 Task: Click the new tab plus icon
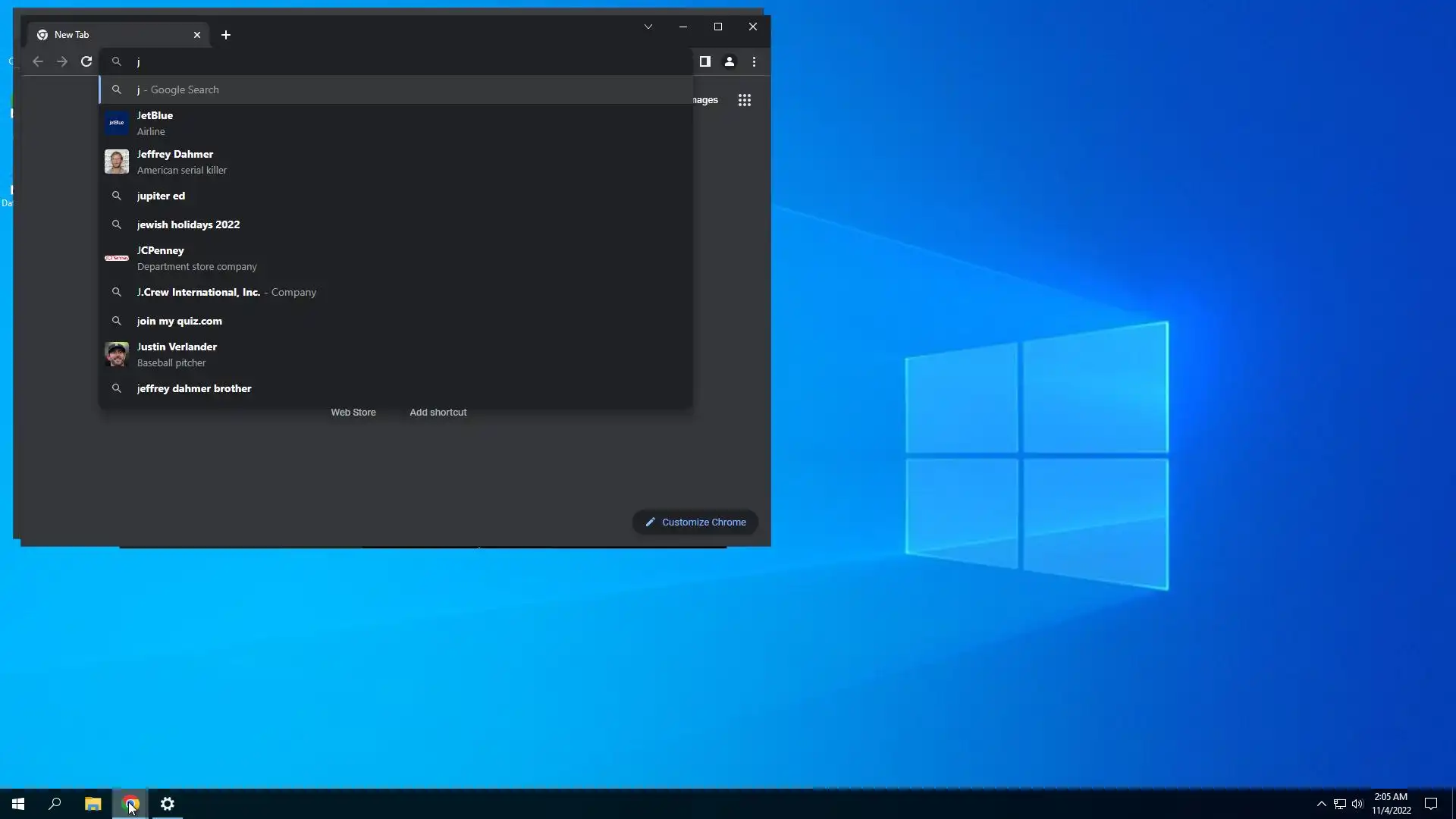coord(226,35)
